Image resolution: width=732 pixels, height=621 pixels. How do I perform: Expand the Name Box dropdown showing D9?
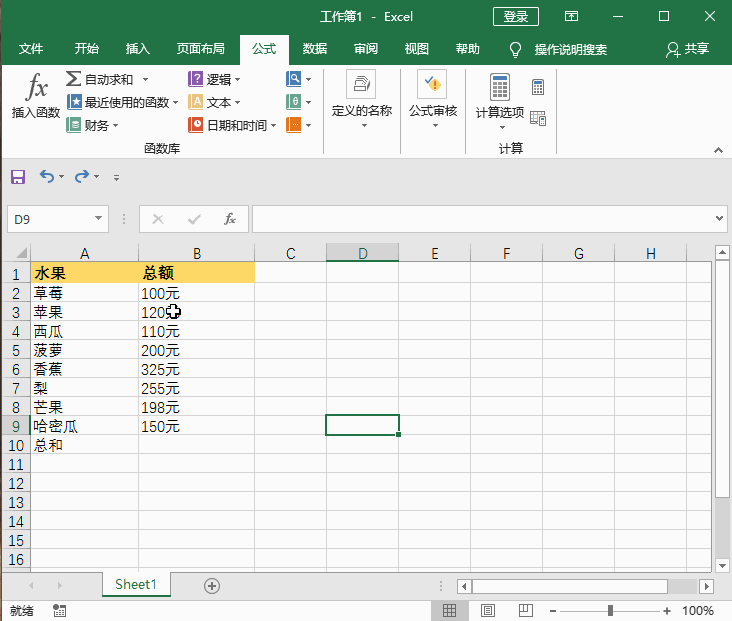[x=99, y=218]
